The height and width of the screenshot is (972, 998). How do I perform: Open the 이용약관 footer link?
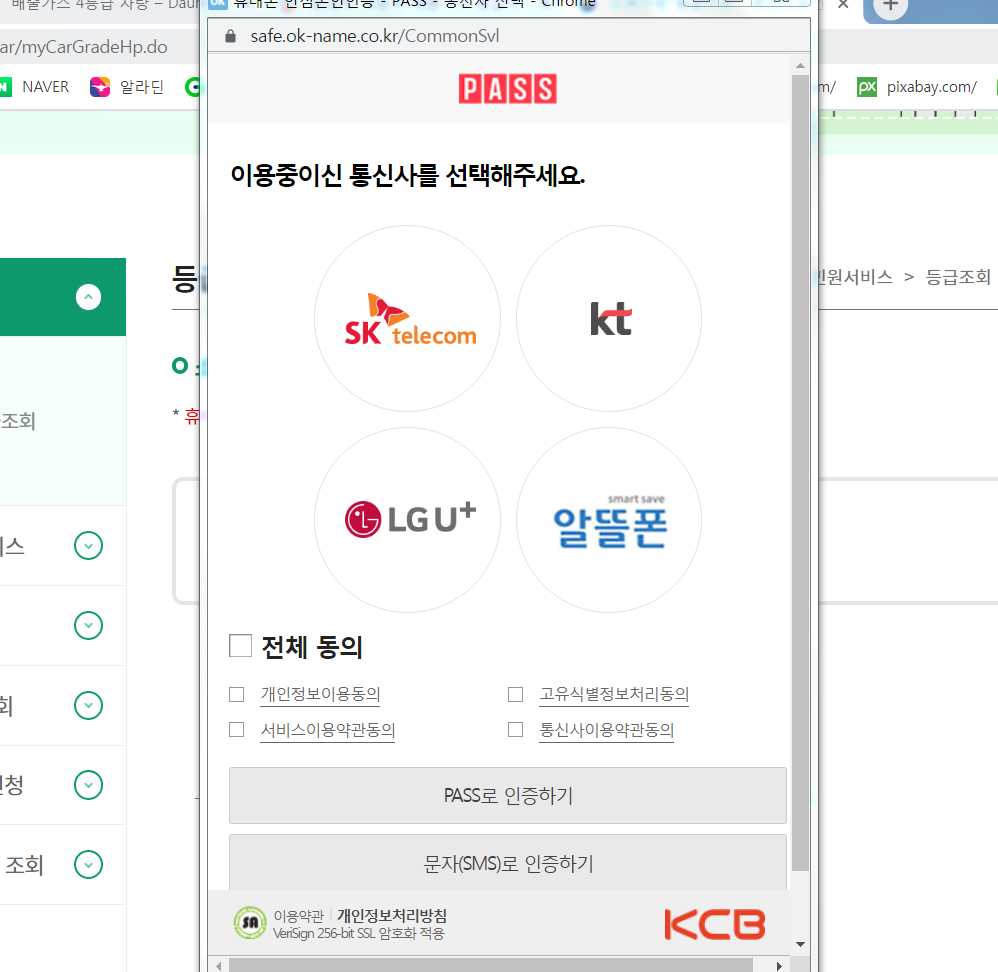point(299,916)
